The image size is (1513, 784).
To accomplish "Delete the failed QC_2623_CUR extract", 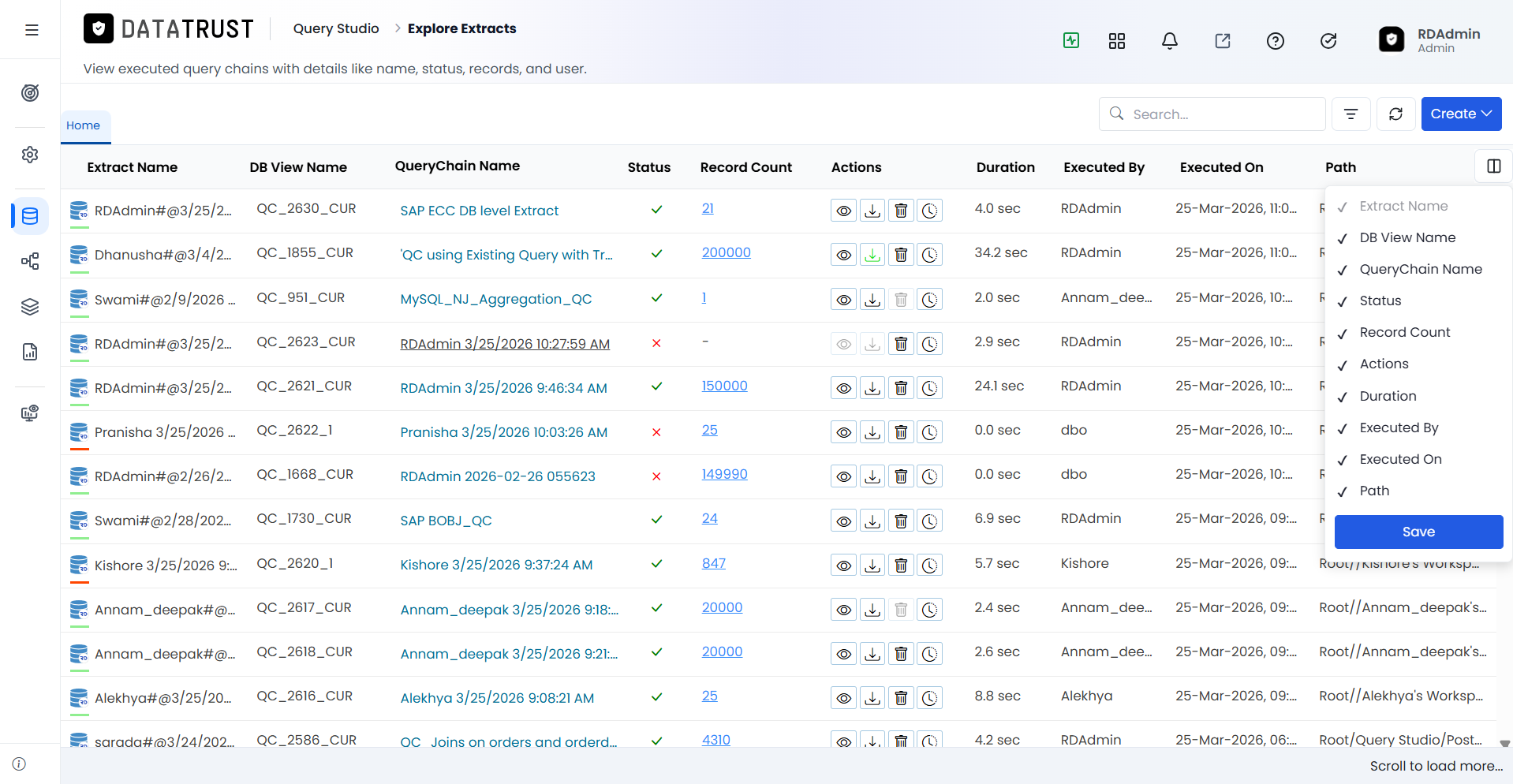I will tap(901, 344).
